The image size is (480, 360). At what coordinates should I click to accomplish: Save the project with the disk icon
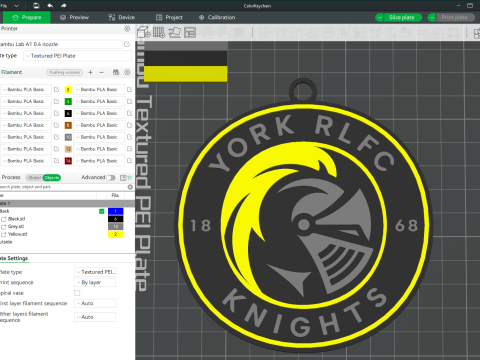[x=36, y=6]
